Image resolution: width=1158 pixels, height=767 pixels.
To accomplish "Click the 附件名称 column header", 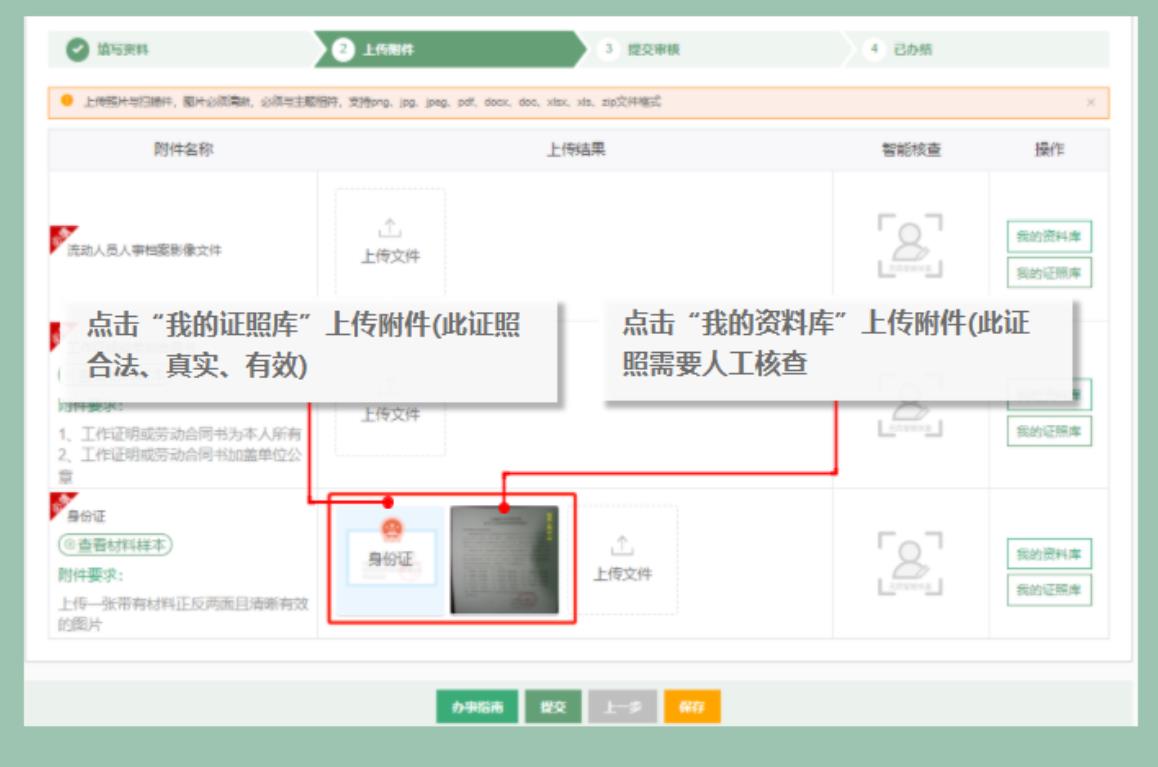I will [x=183, y=149].
